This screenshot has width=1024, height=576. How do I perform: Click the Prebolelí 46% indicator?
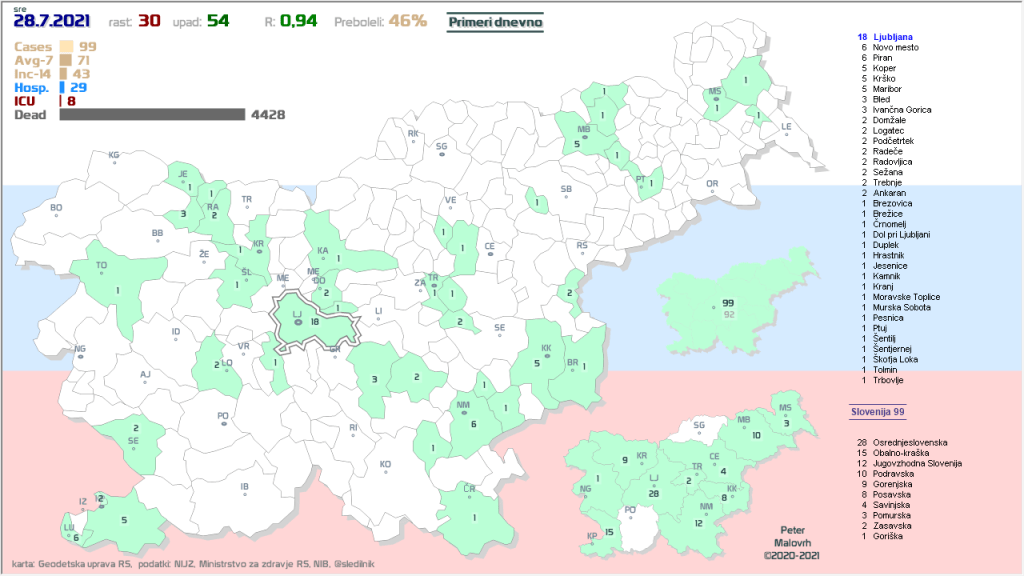pyautogui.click(x=379, y=20)
